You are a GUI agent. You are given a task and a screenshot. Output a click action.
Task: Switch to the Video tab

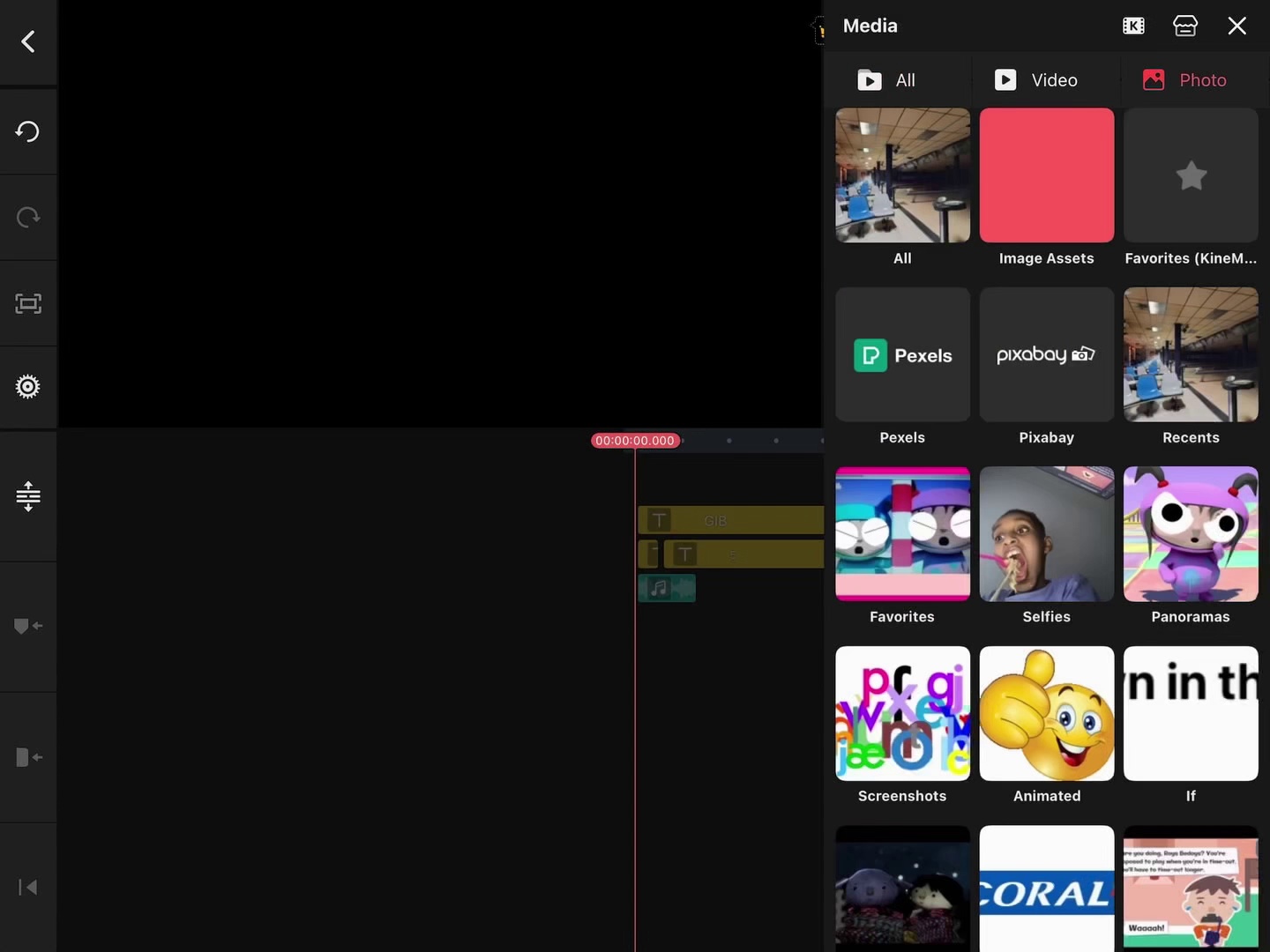click(1036, 80)
